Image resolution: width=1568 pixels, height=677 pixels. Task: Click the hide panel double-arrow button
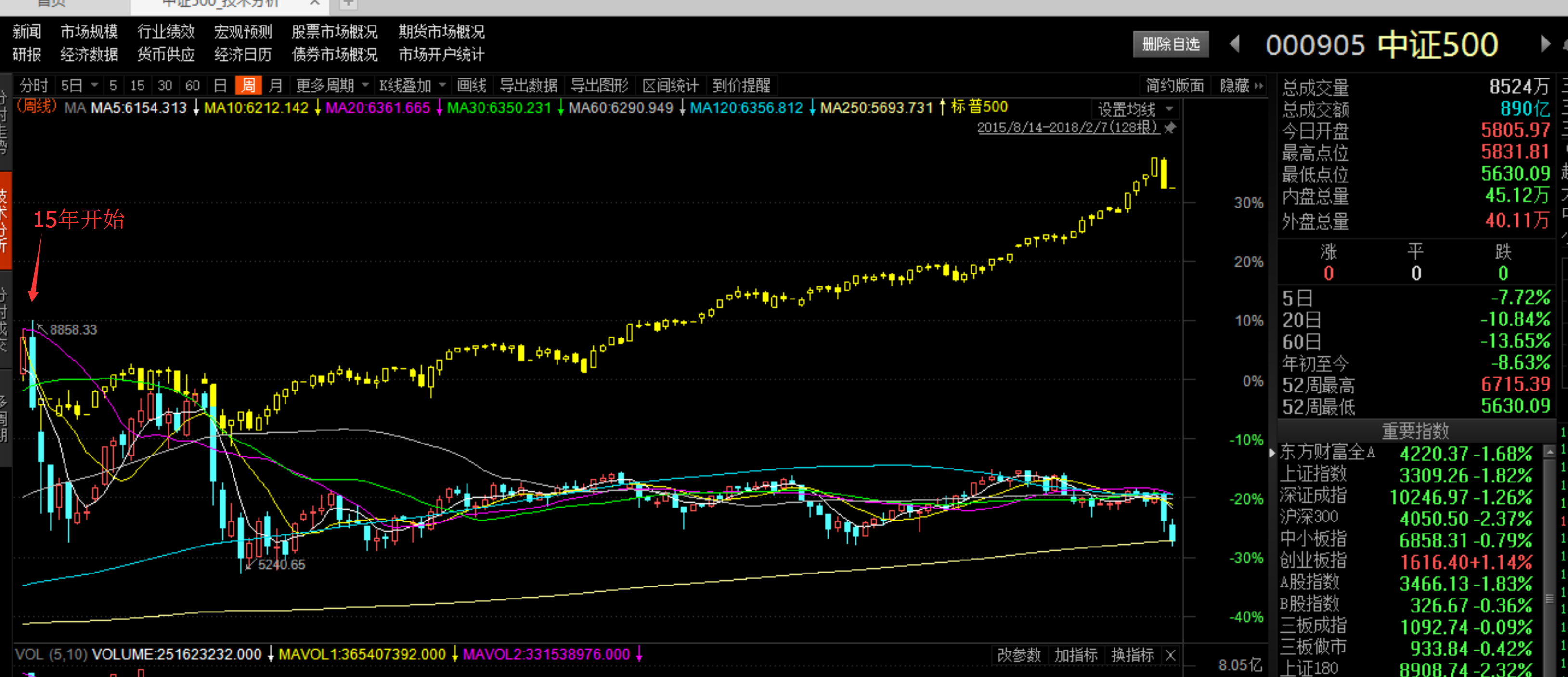1258,86
